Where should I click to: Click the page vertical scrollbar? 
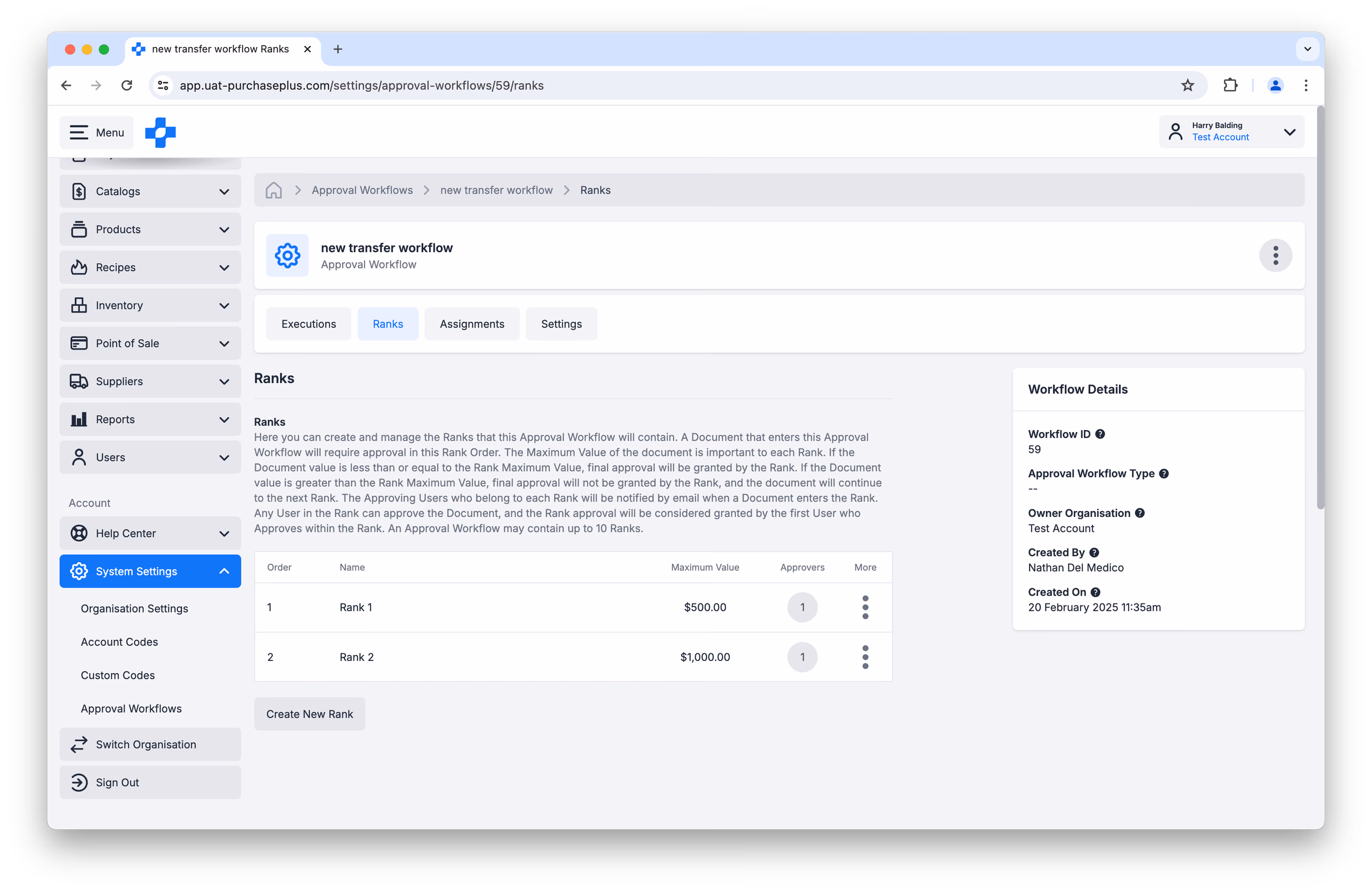click(1320, 308)
